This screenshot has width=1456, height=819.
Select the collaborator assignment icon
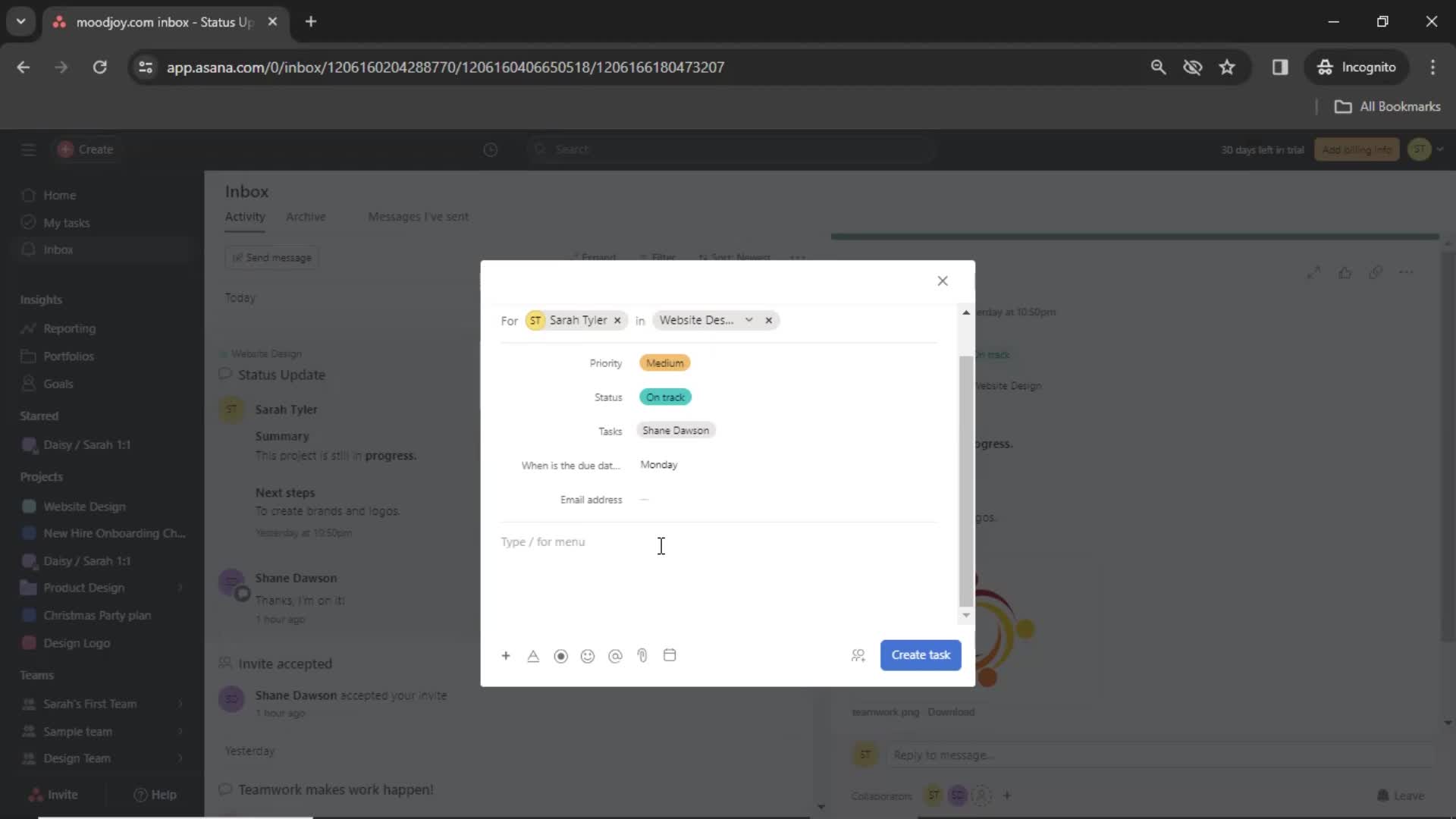tap(858, 655)
